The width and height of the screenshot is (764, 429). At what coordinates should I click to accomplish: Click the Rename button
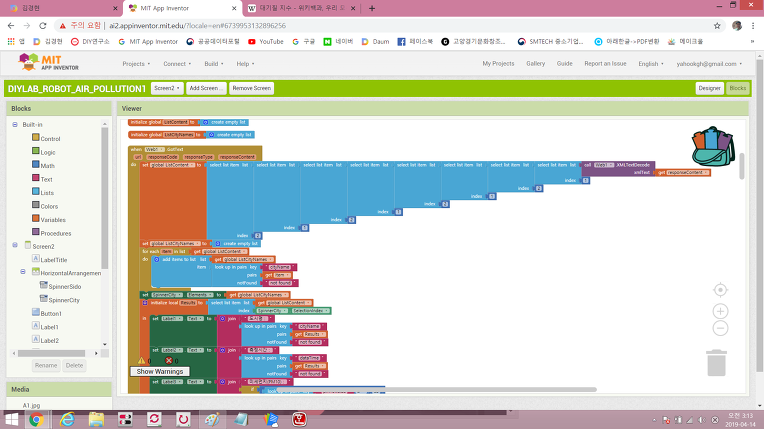pos(46,366)
